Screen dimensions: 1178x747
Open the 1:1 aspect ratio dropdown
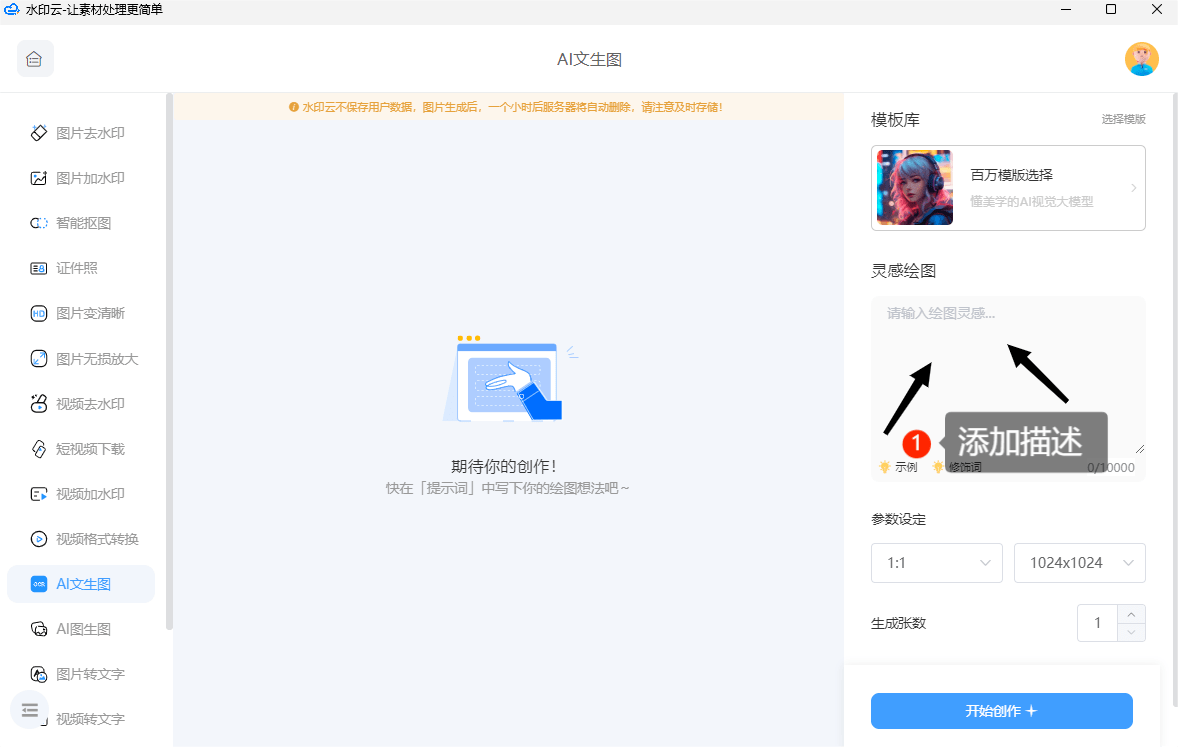pyautogui.click(x=936, y=563)
